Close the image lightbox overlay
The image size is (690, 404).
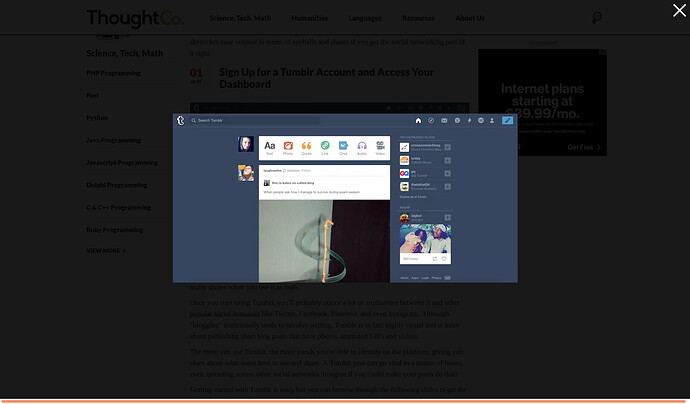pyautogui.click(x=679, y=11)
